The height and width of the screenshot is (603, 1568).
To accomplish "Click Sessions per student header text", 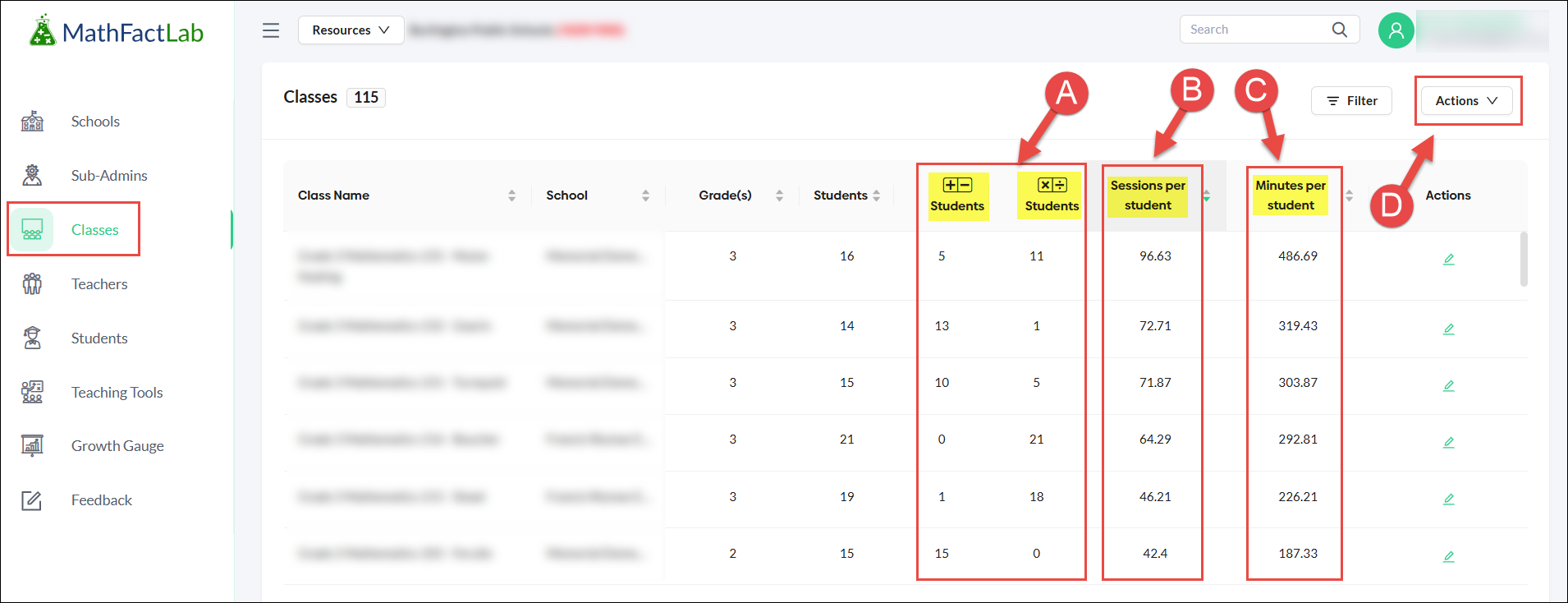I will pos(1148,196).
